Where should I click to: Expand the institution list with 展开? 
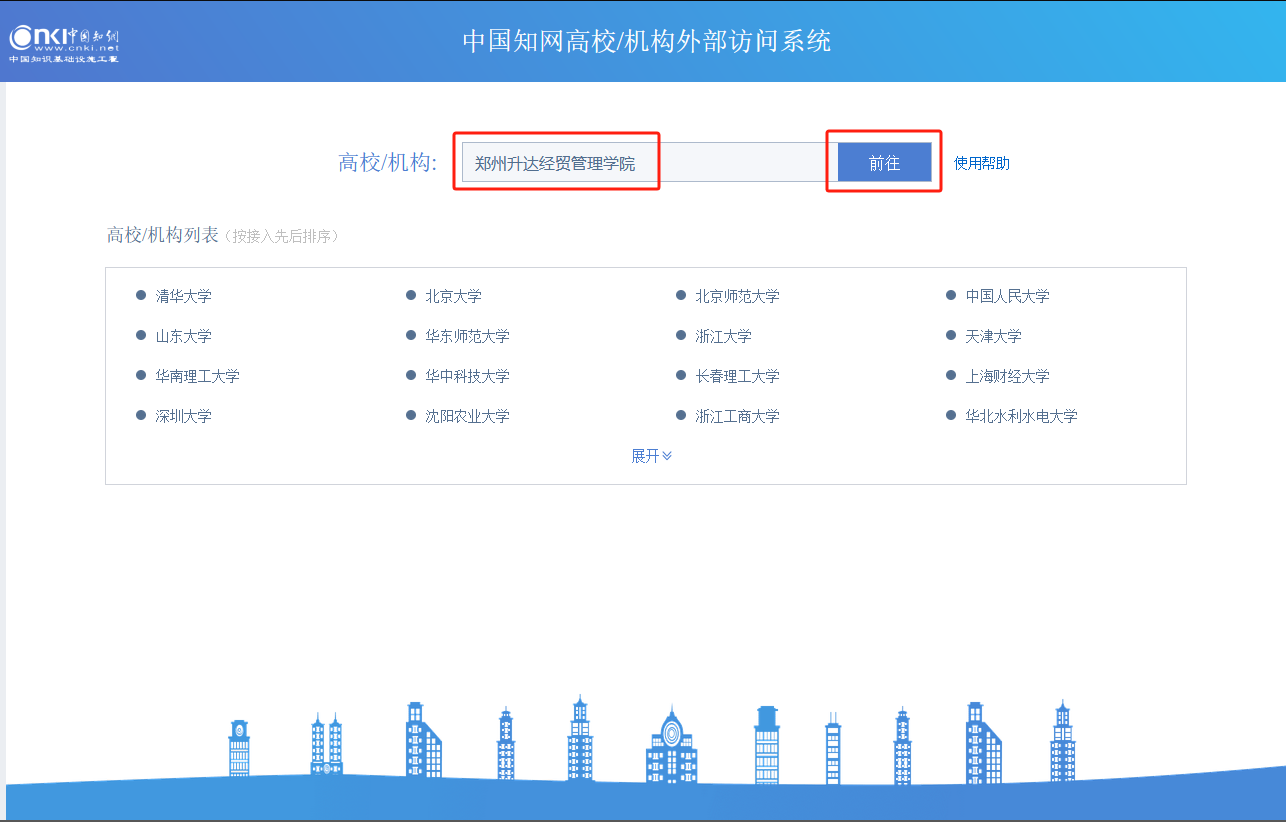(x=651, y=456)
